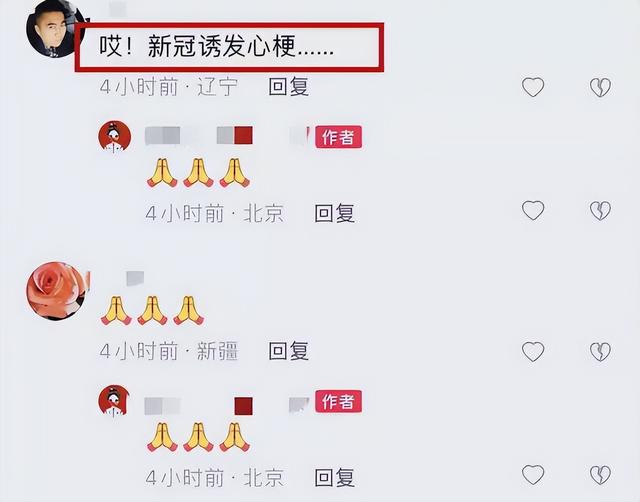
Task: Like the author's first 北京 reply
Action: point(533,211)
